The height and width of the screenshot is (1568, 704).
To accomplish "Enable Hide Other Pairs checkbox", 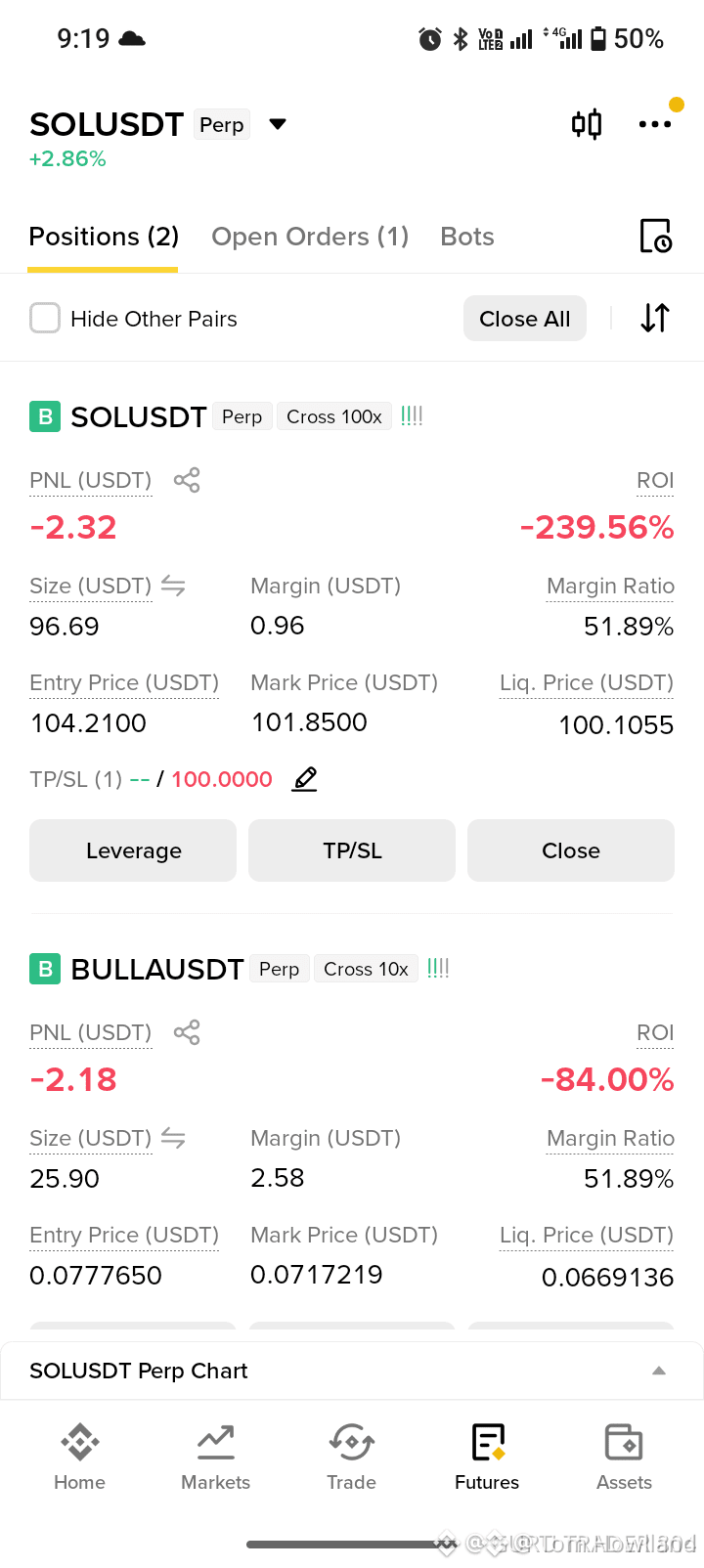I will (x=45, y=318).
